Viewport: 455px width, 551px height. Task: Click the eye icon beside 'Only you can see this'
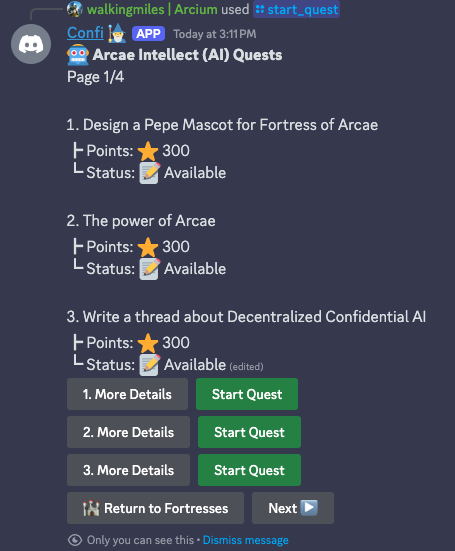(75, 540)
